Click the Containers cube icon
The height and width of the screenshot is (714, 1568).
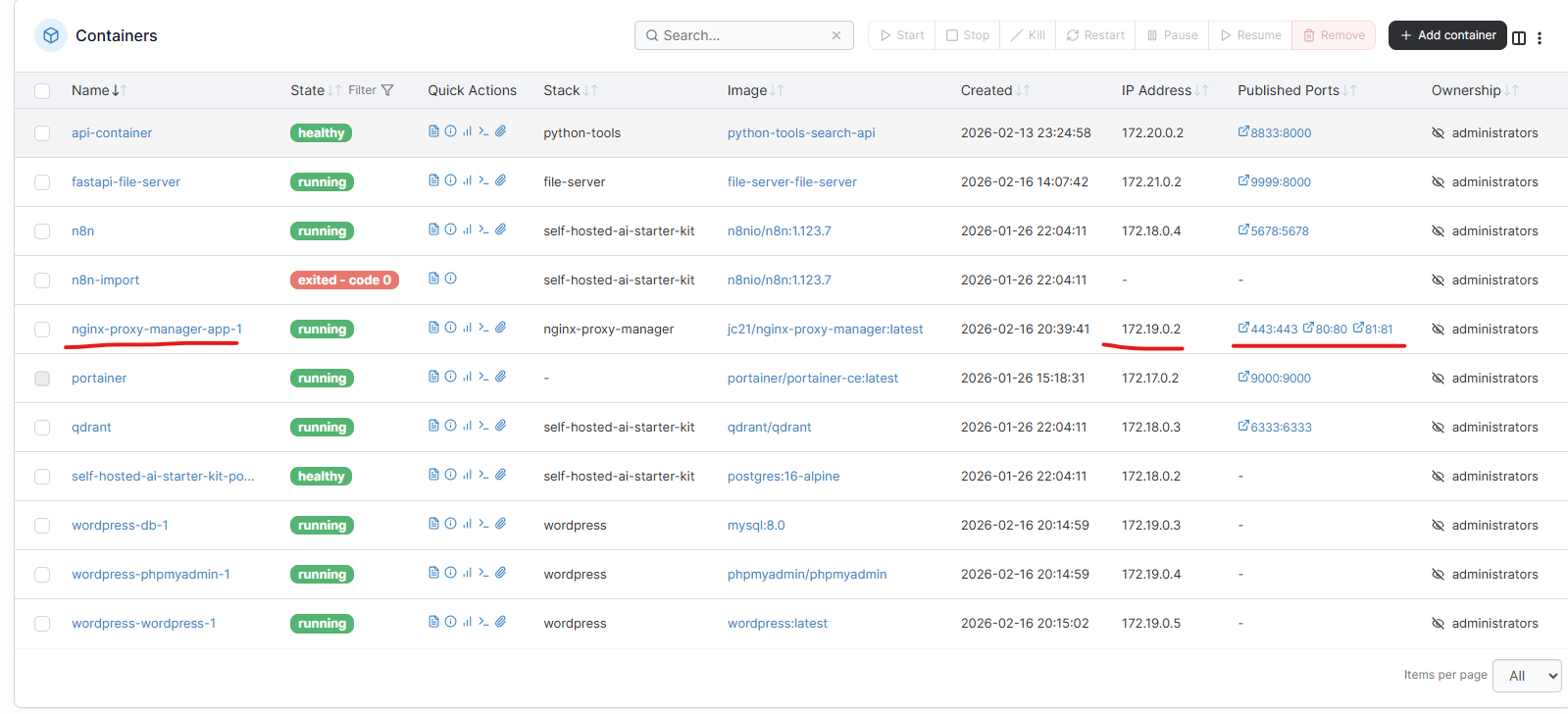[51, 35]
